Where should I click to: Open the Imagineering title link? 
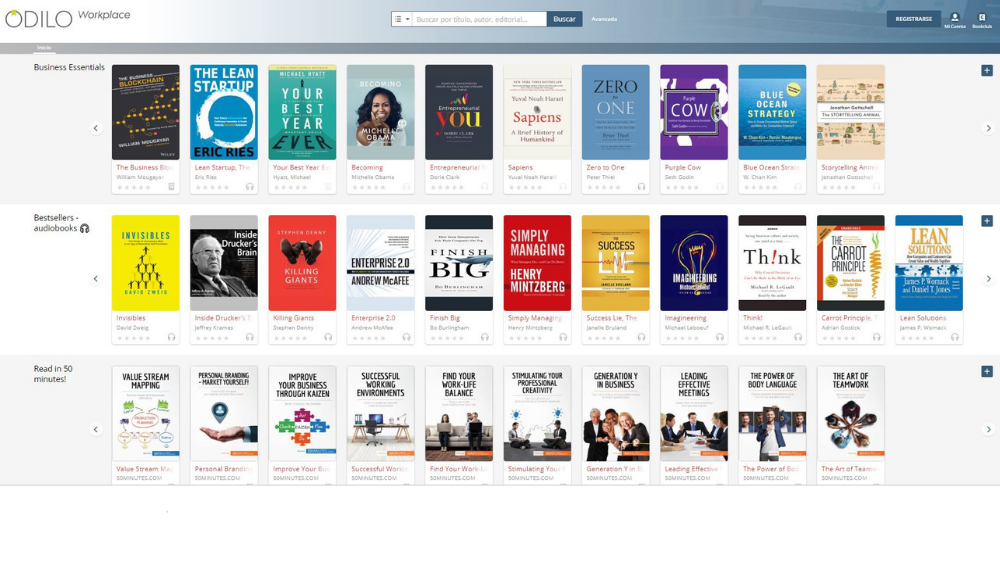tap(686, 318)
